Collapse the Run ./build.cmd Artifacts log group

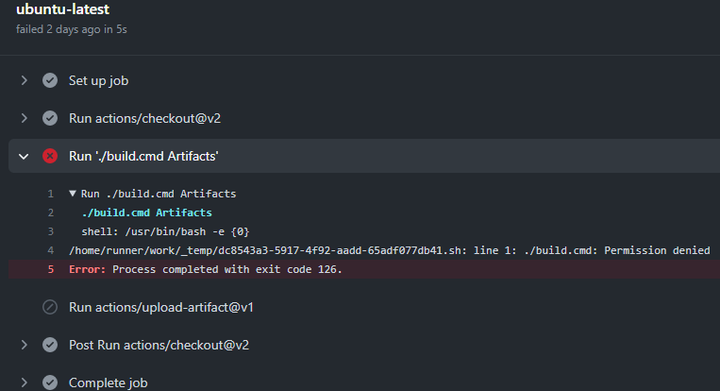(73, 194)
